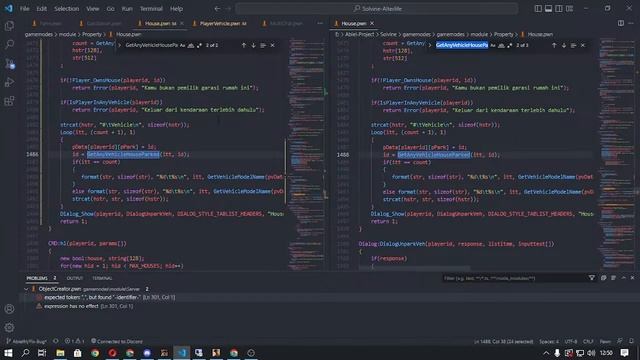This screenshot has height=360, width=640.
Task: Toggle primary side bar layout icon
Action: (538, 9)
